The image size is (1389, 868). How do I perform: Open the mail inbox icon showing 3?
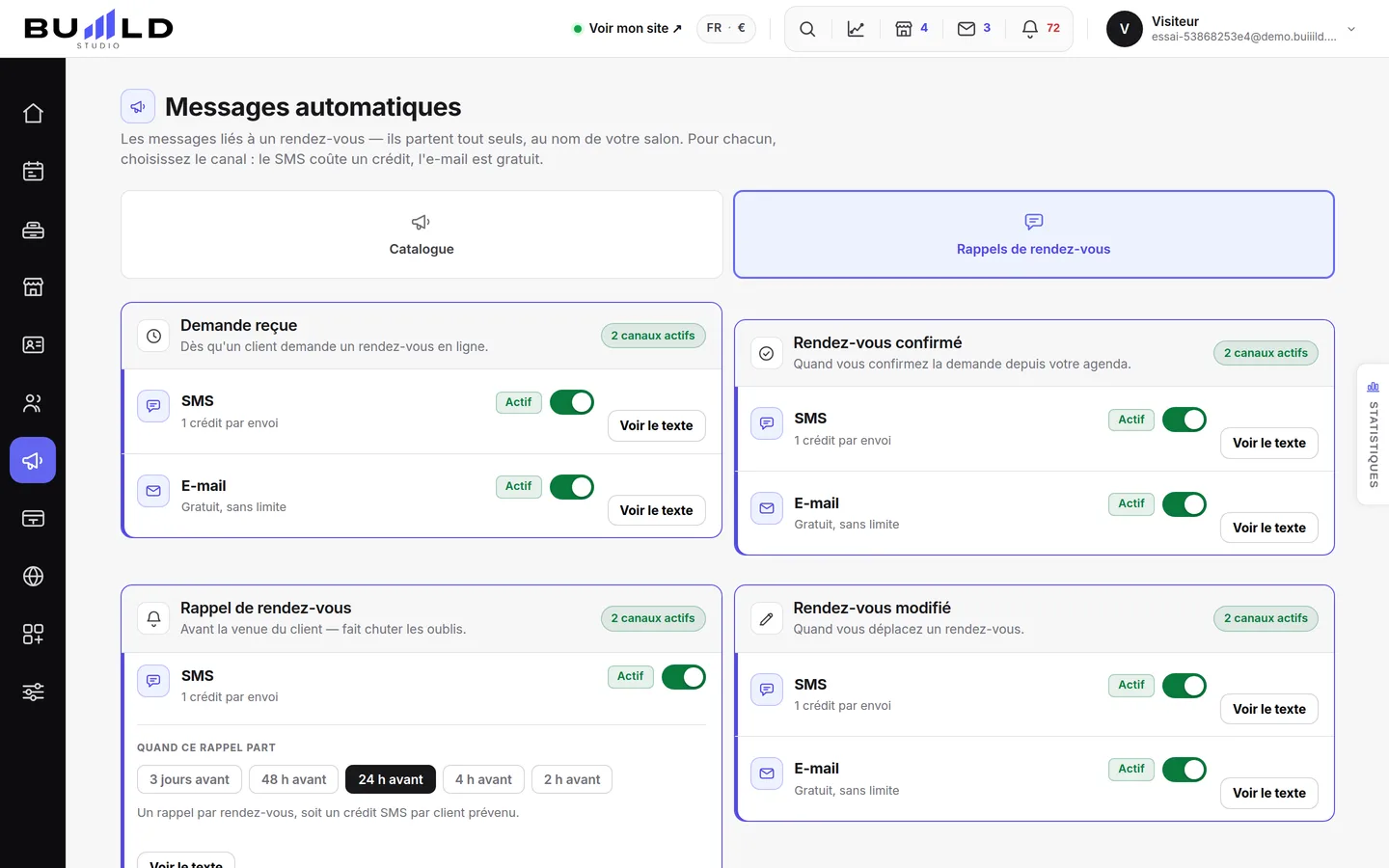click(x=974, y=29)
